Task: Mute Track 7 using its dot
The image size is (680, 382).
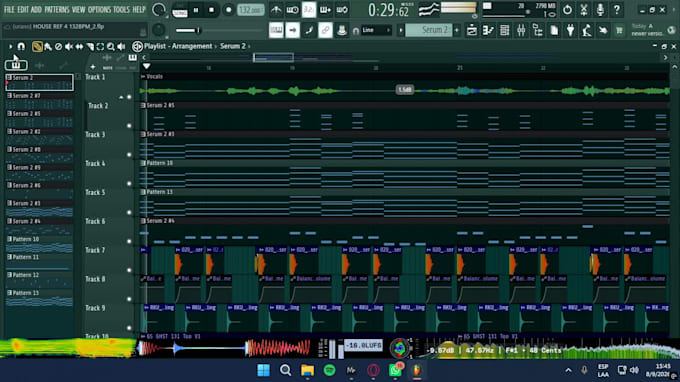Action: (x=129, y=271)
